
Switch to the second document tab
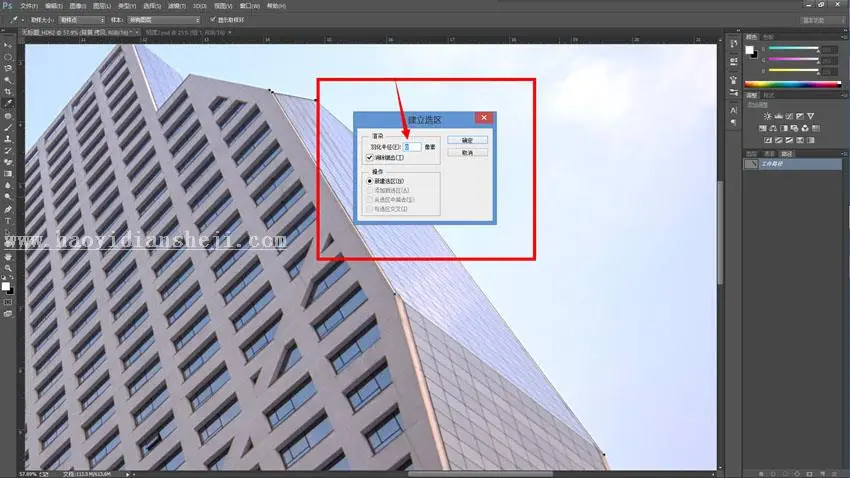pyautogui.click(x=185, y=33)
